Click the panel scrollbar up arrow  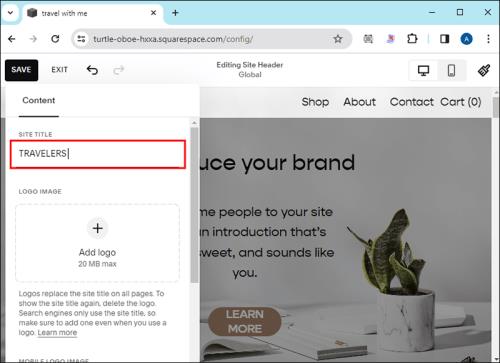[194, 123]
